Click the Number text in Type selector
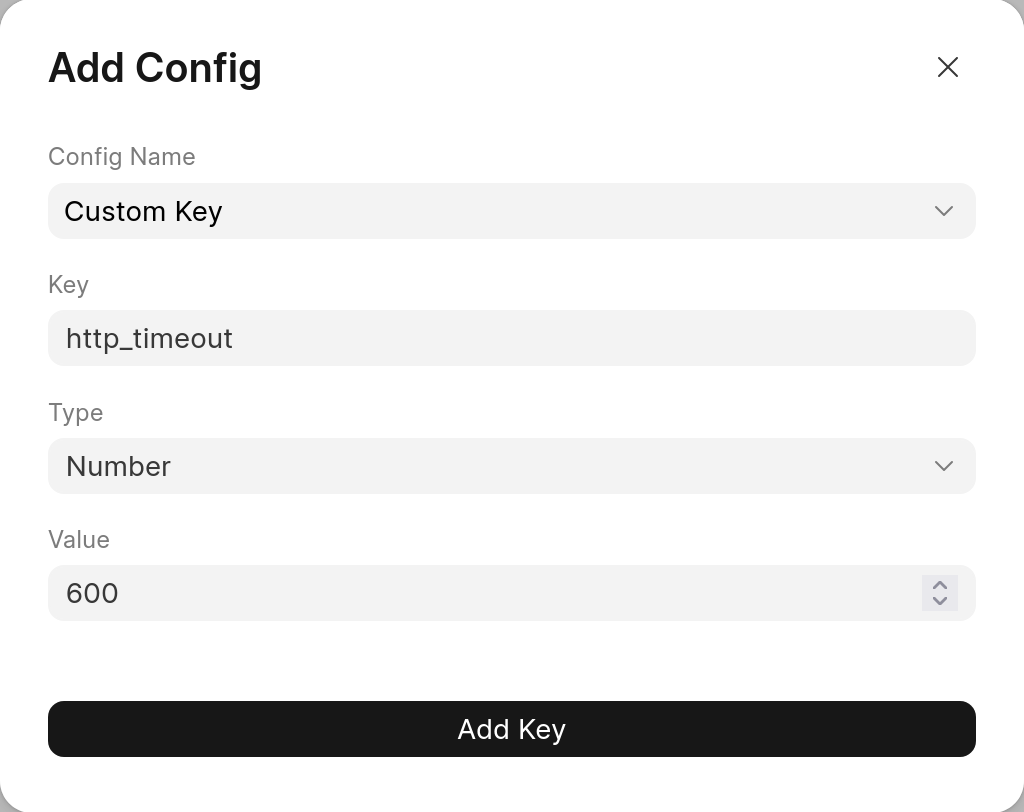Image resolution: width=1024 pixels, height=812 pixels. pos(118,466)
